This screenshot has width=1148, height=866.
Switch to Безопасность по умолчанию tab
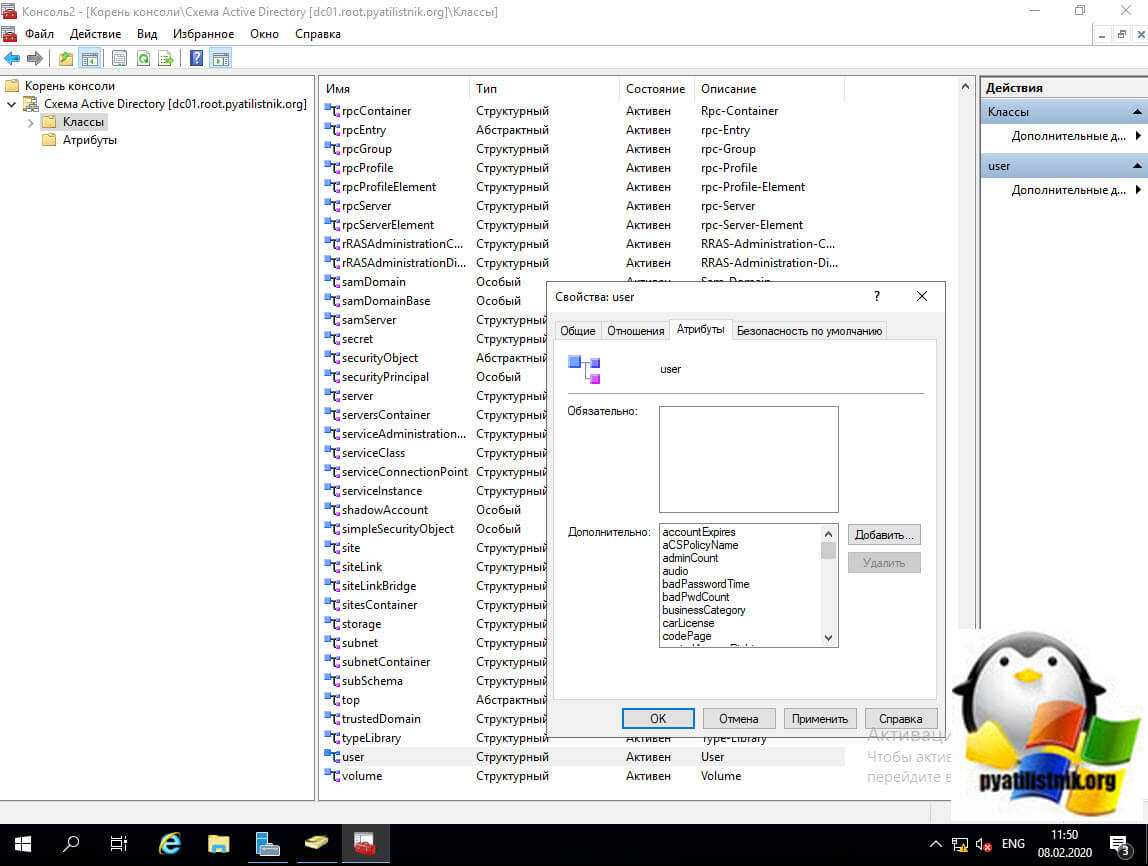[809, 331]
